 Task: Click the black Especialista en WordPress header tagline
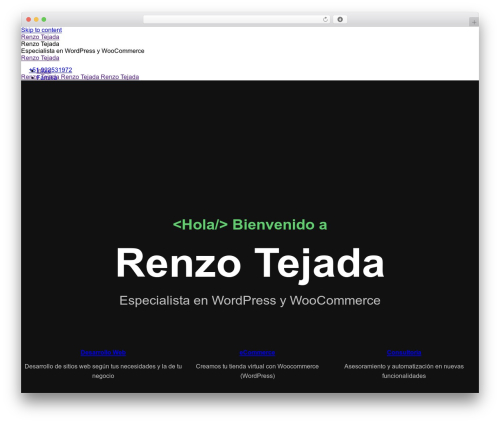coord(83,51)
